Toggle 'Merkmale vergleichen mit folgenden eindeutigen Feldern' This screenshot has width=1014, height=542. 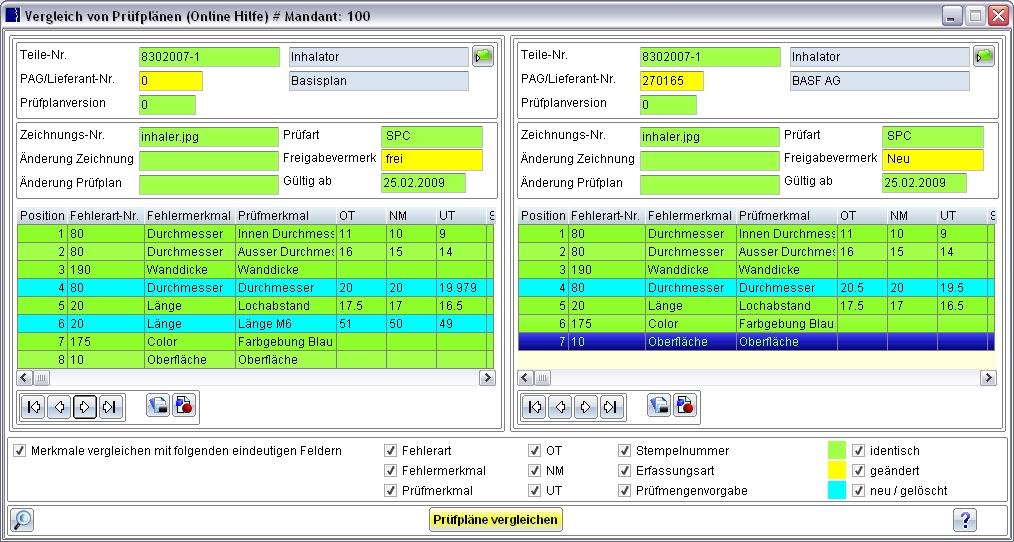(20, 451)
